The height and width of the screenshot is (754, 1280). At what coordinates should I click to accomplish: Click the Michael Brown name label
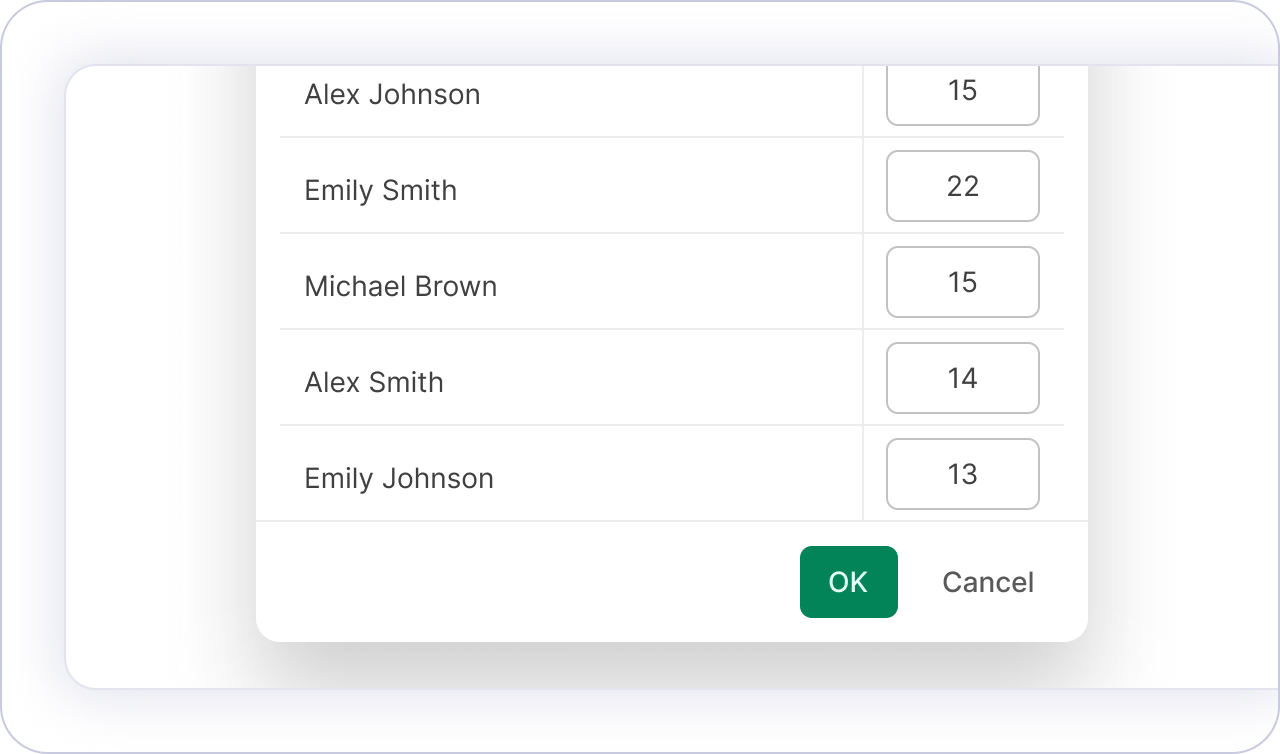coord(400,286)
